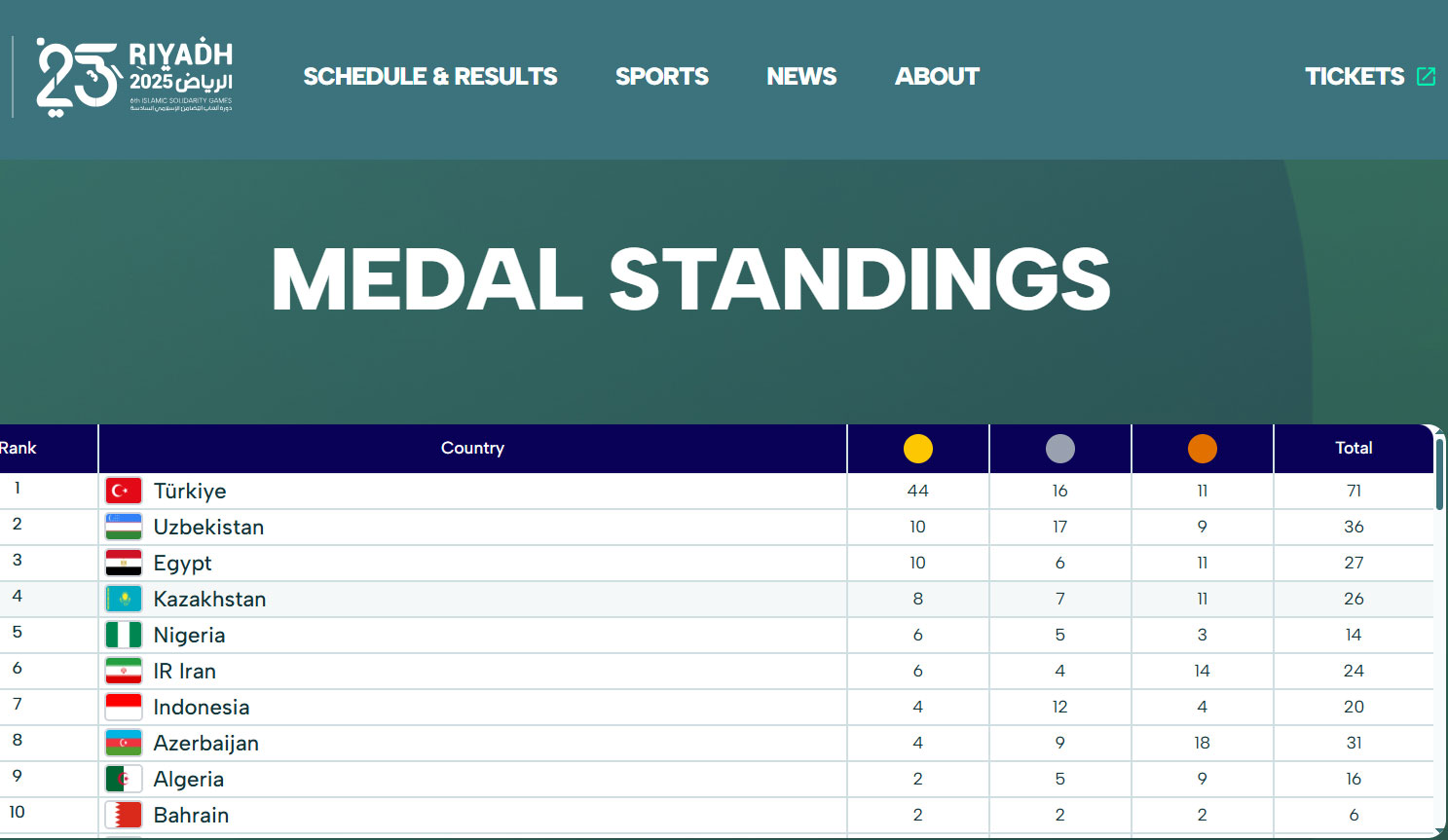
Task: Click the Nigeria flag icon
Action: 124,635
